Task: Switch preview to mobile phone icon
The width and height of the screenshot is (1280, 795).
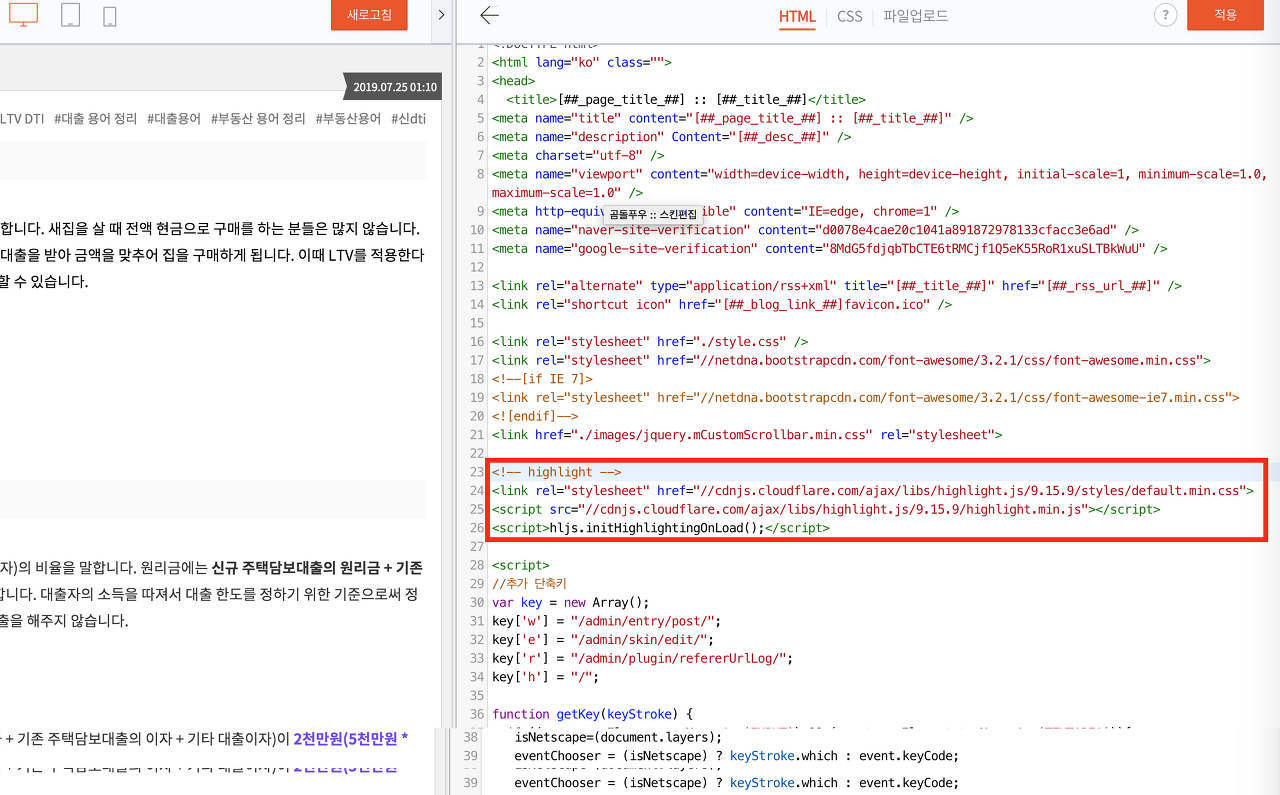Action: click(x=110, y=15)
